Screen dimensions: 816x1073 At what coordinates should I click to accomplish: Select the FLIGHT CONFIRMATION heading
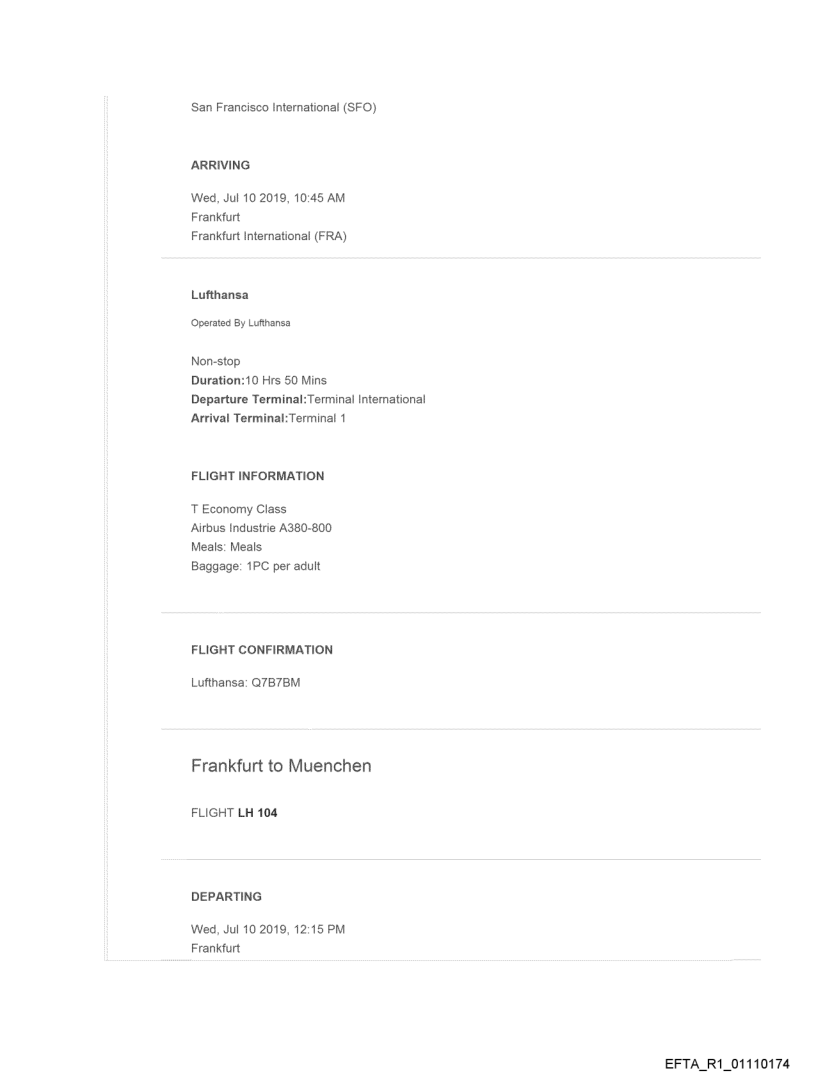262,650
